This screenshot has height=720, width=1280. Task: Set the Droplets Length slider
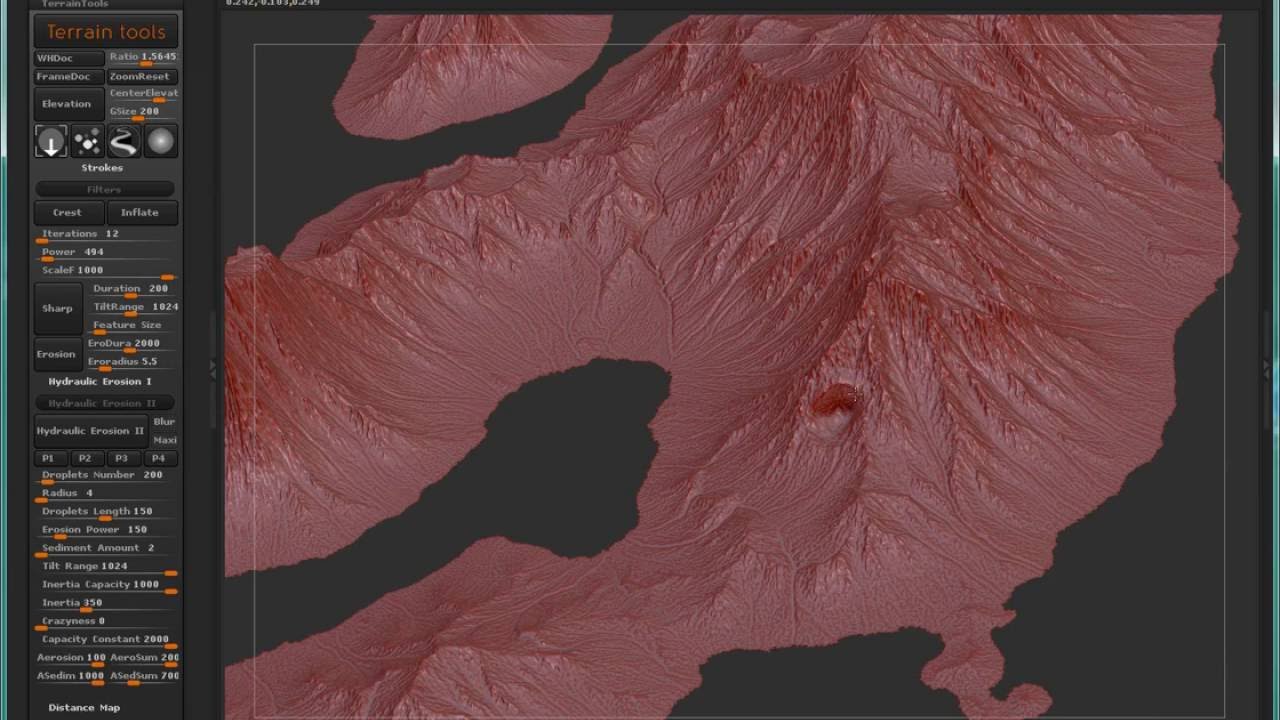coord(106,512)
